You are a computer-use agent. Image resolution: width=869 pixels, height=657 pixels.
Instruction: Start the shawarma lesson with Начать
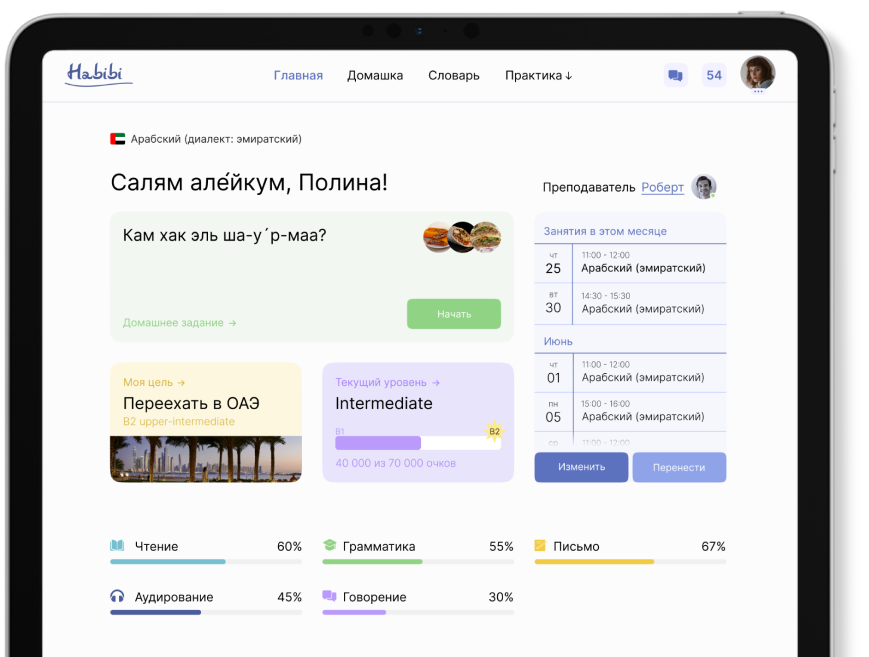coord(454,314)
